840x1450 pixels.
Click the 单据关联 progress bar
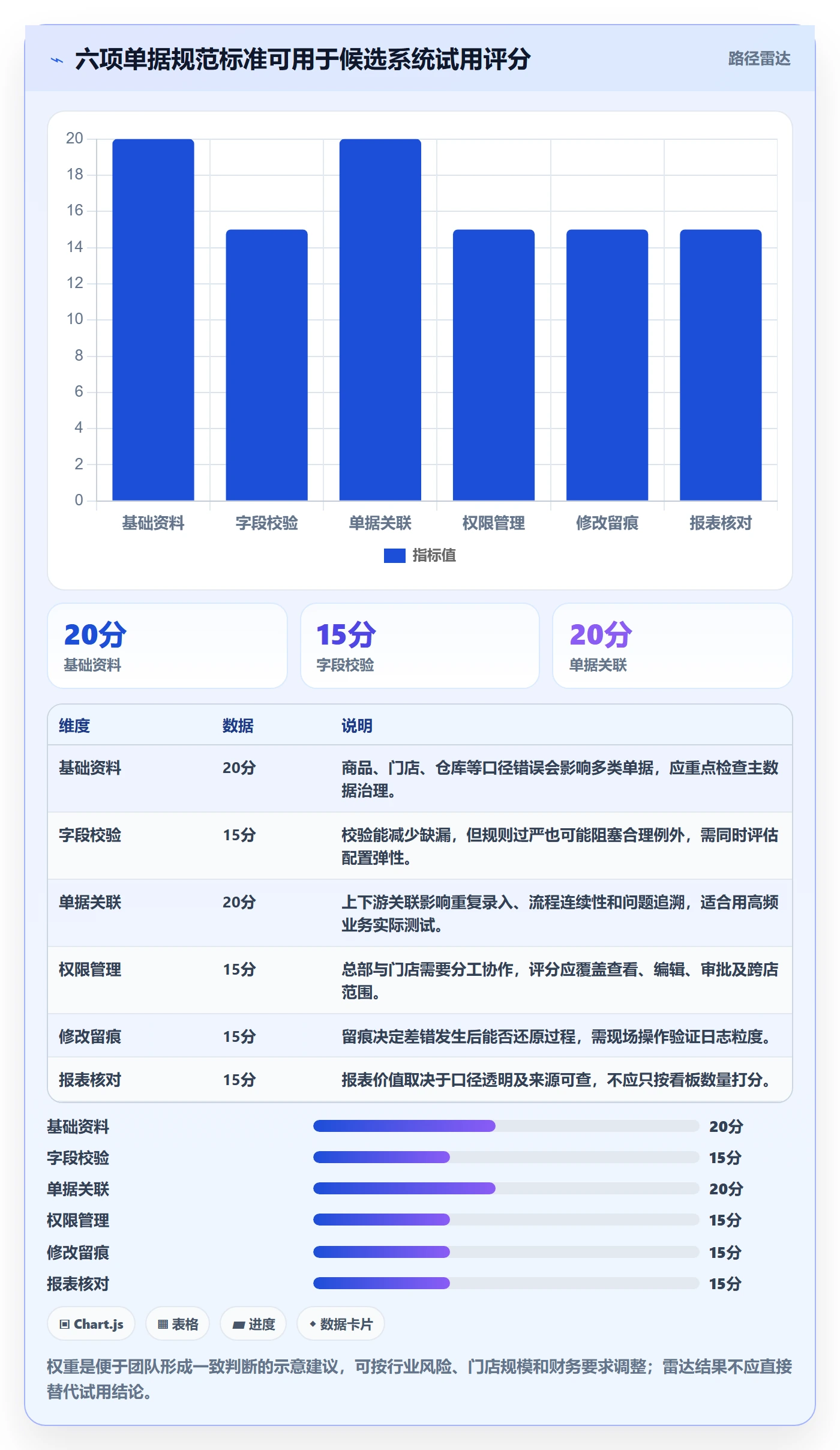click(x=506, y=1188)
